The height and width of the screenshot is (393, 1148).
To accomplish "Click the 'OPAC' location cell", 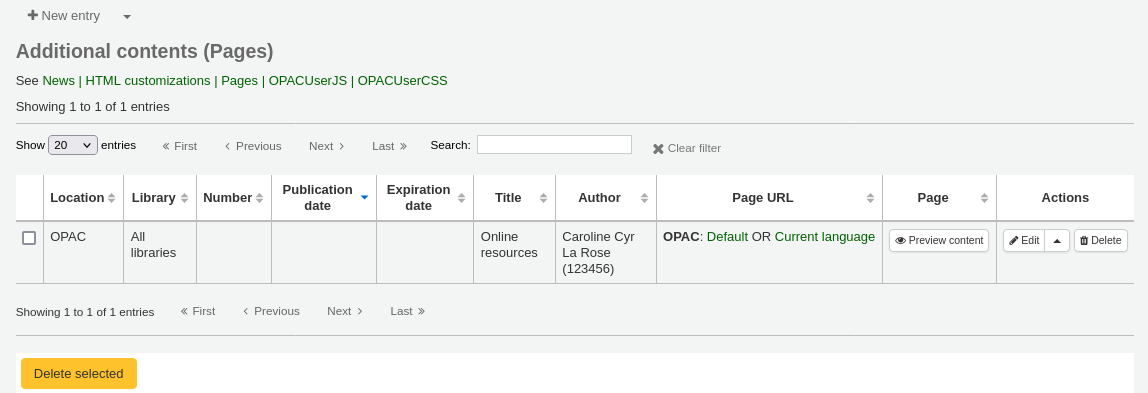I will pos(83,252).
